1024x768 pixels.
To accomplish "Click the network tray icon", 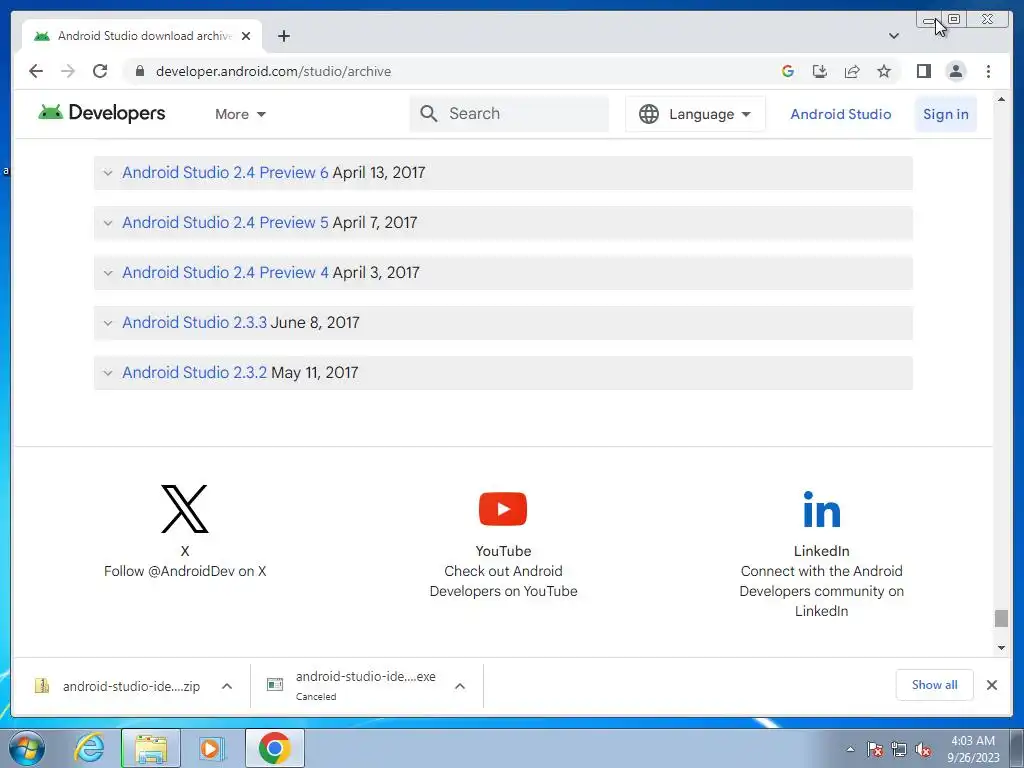I will point(899,749).
